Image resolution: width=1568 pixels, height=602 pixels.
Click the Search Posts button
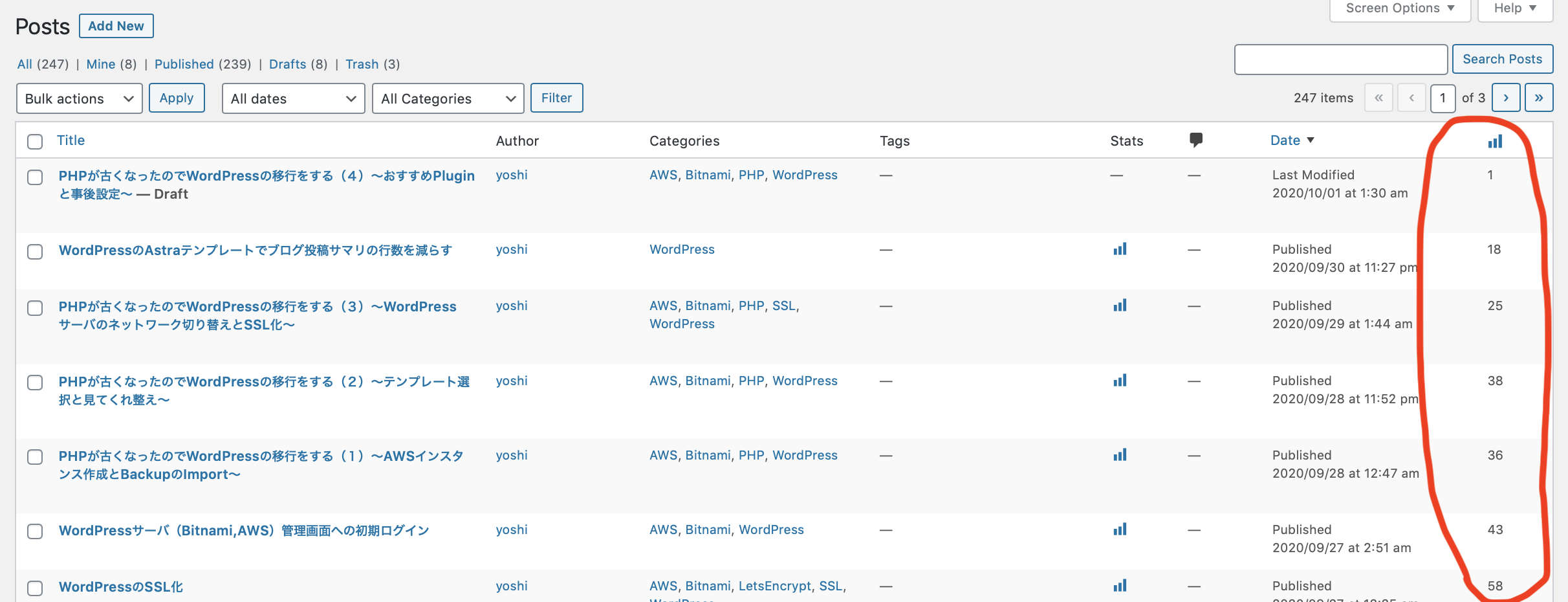coord(1502,59)
